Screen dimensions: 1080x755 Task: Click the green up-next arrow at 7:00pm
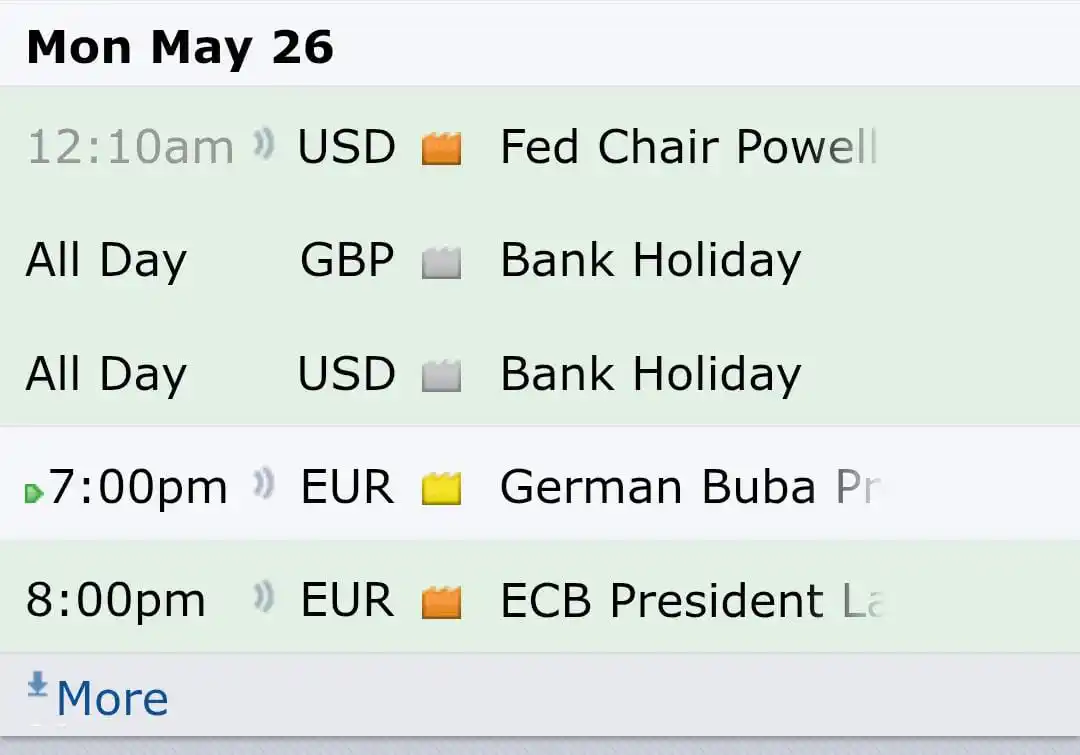(x=34, y=493)
